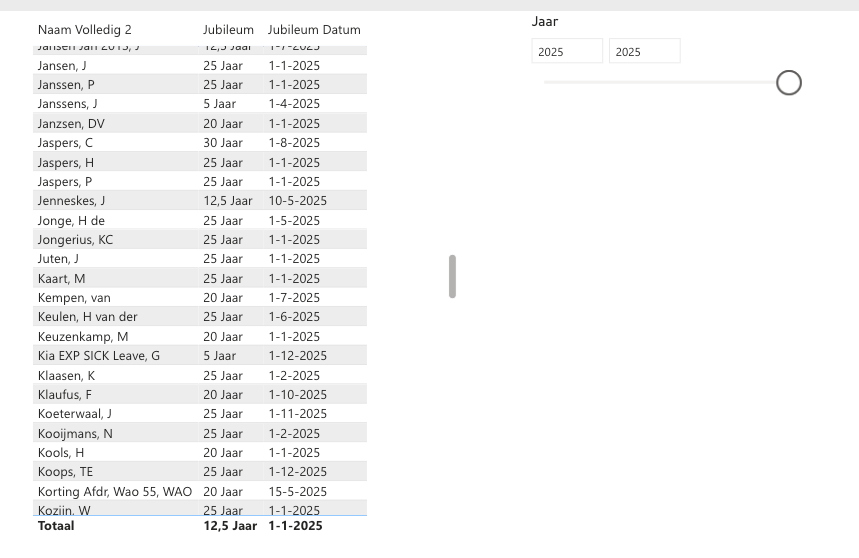This screenshot has width=859, height=558.
Task: Click the Keuzenkamp, M name cell
Action: [x=83, y=337]
